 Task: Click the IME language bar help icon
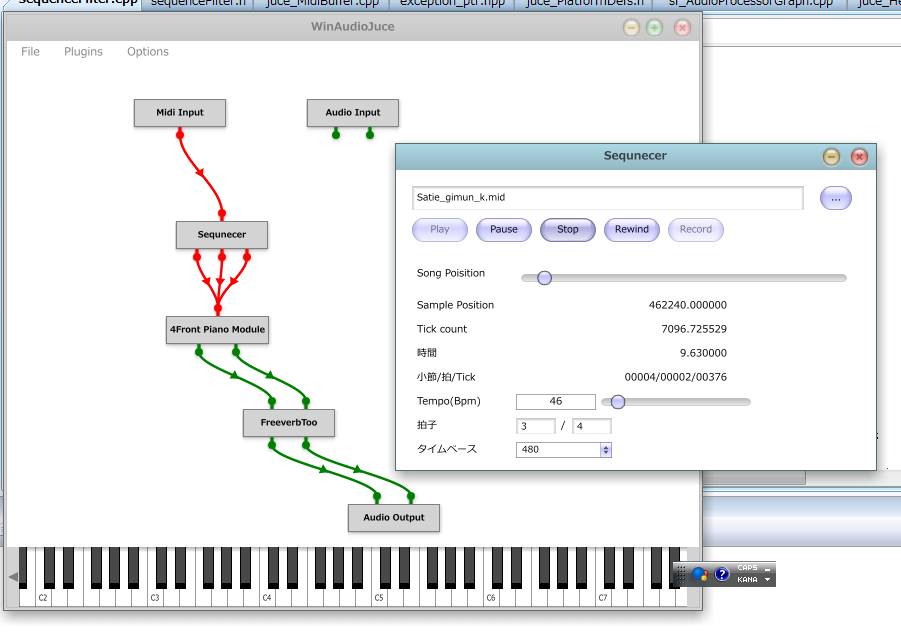click(x=722, y=575)
